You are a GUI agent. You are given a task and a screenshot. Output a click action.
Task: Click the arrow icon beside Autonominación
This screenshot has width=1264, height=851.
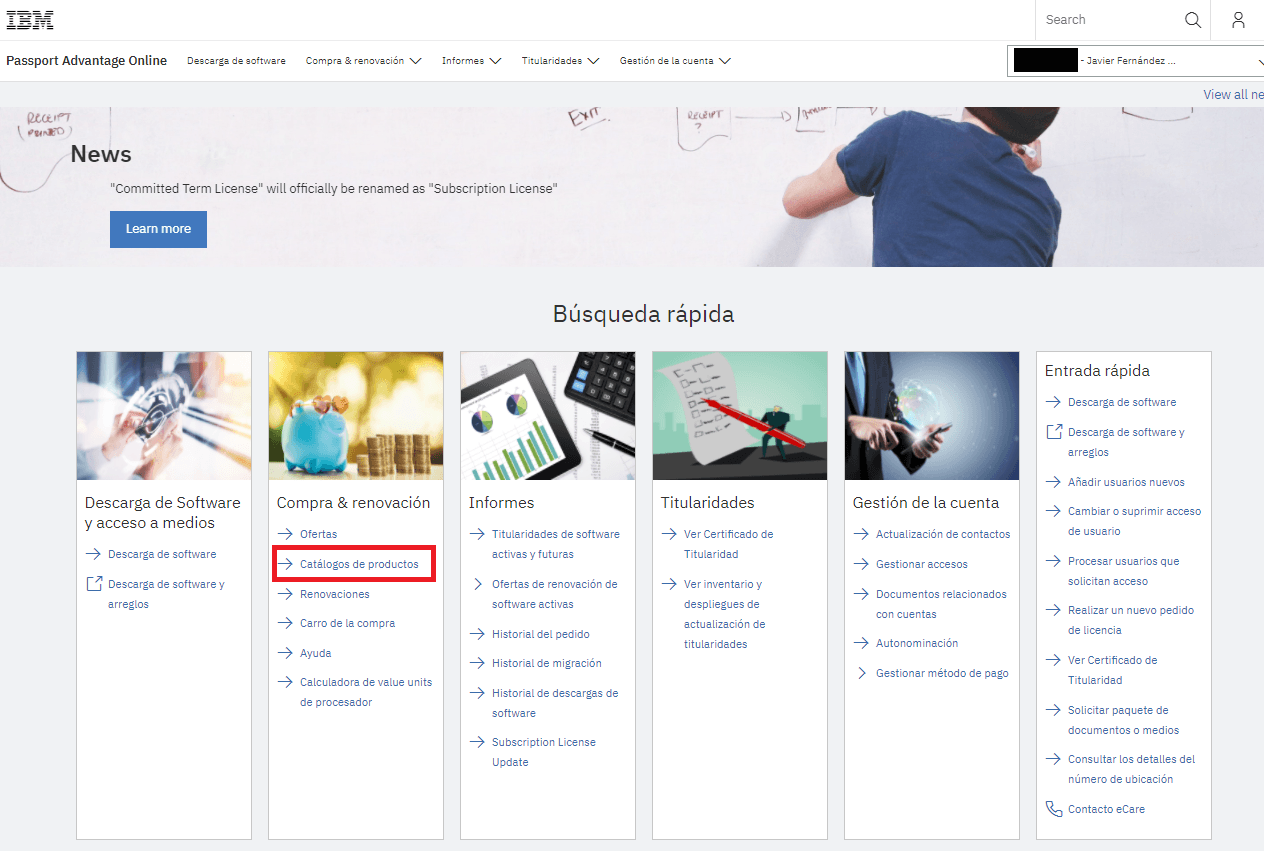pos(861,643)
